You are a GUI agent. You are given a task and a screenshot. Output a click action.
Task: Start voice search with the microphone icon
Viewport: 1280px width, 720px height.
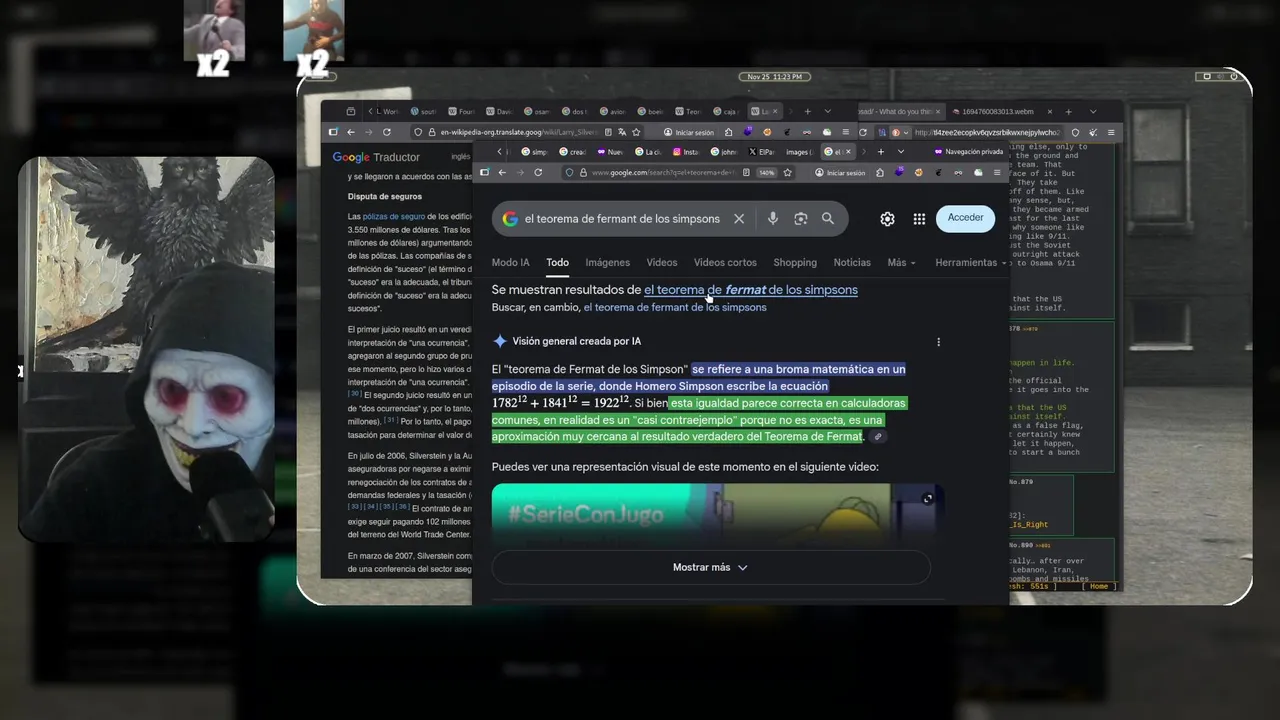[772, 219]
